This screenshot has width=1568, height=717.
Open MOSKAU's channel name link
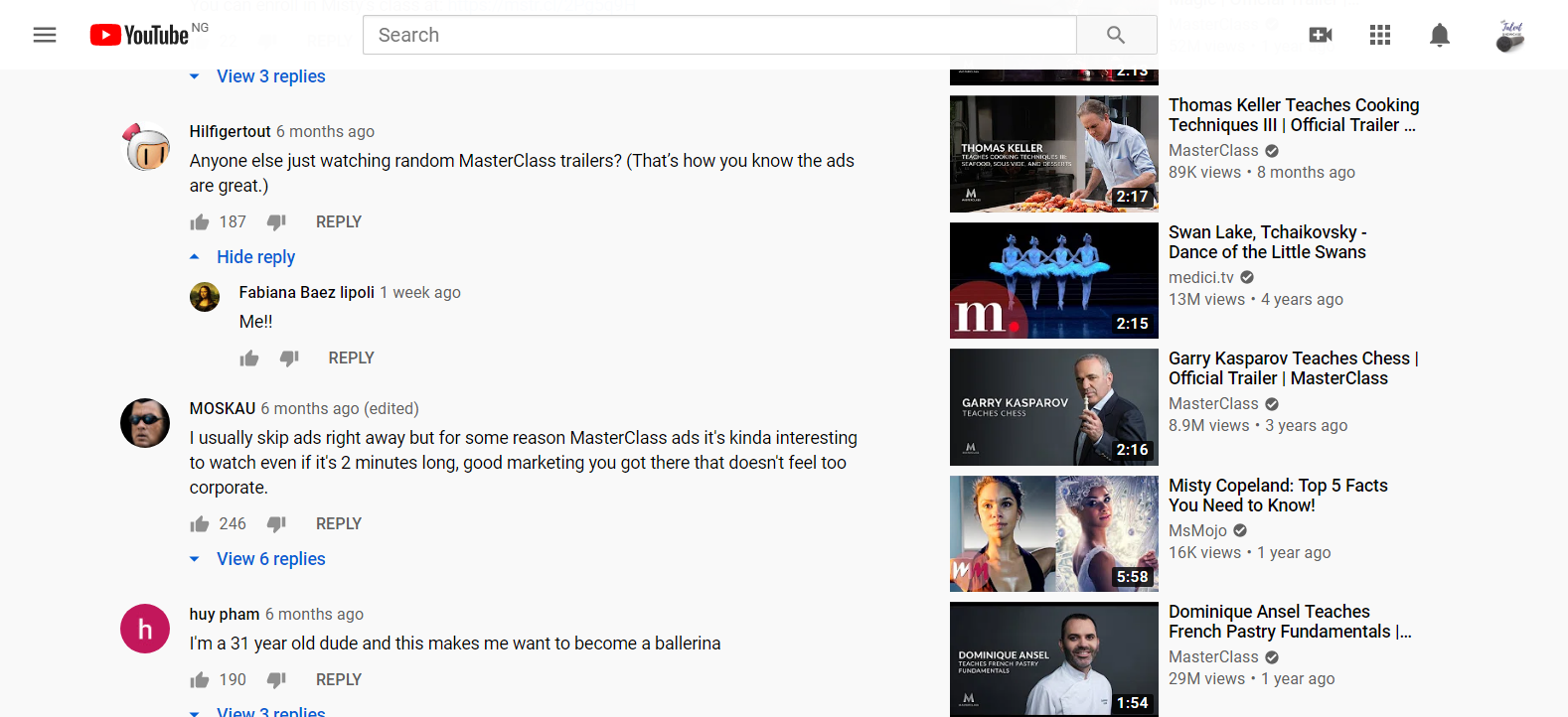click(x=223, y=409)
